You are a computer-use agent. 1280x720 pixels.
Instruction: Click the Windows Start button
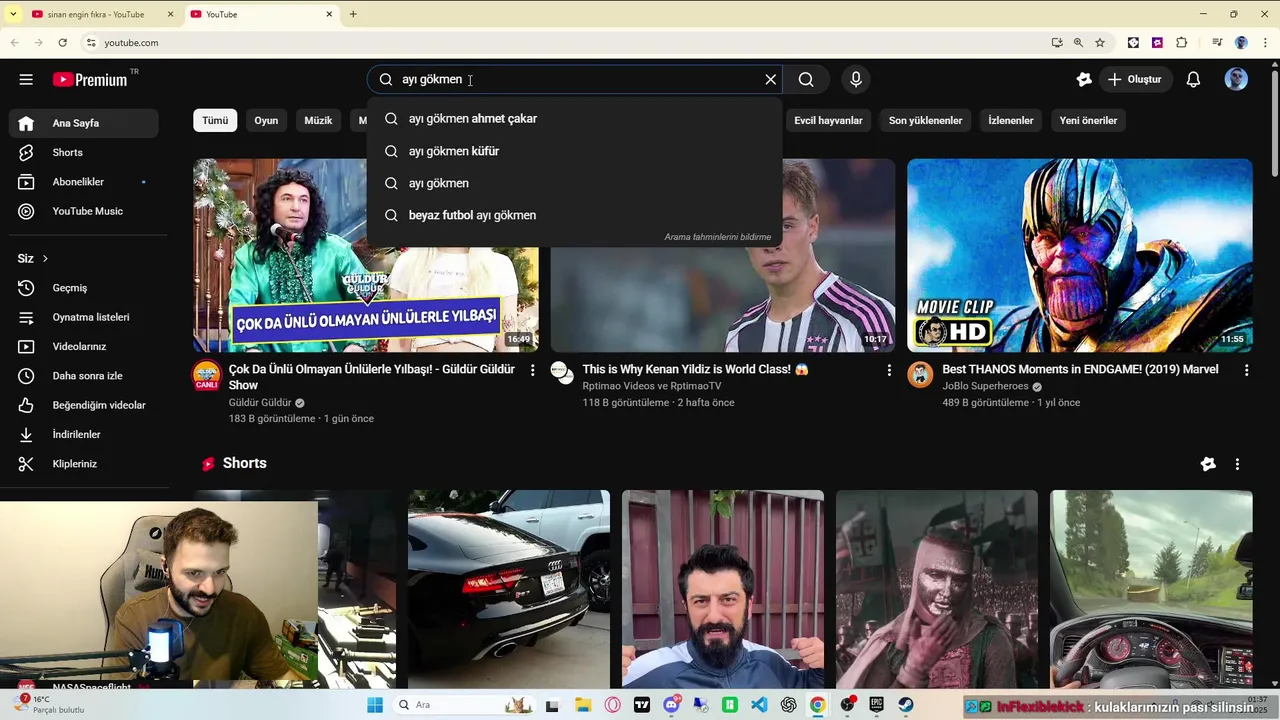[375, 705]
